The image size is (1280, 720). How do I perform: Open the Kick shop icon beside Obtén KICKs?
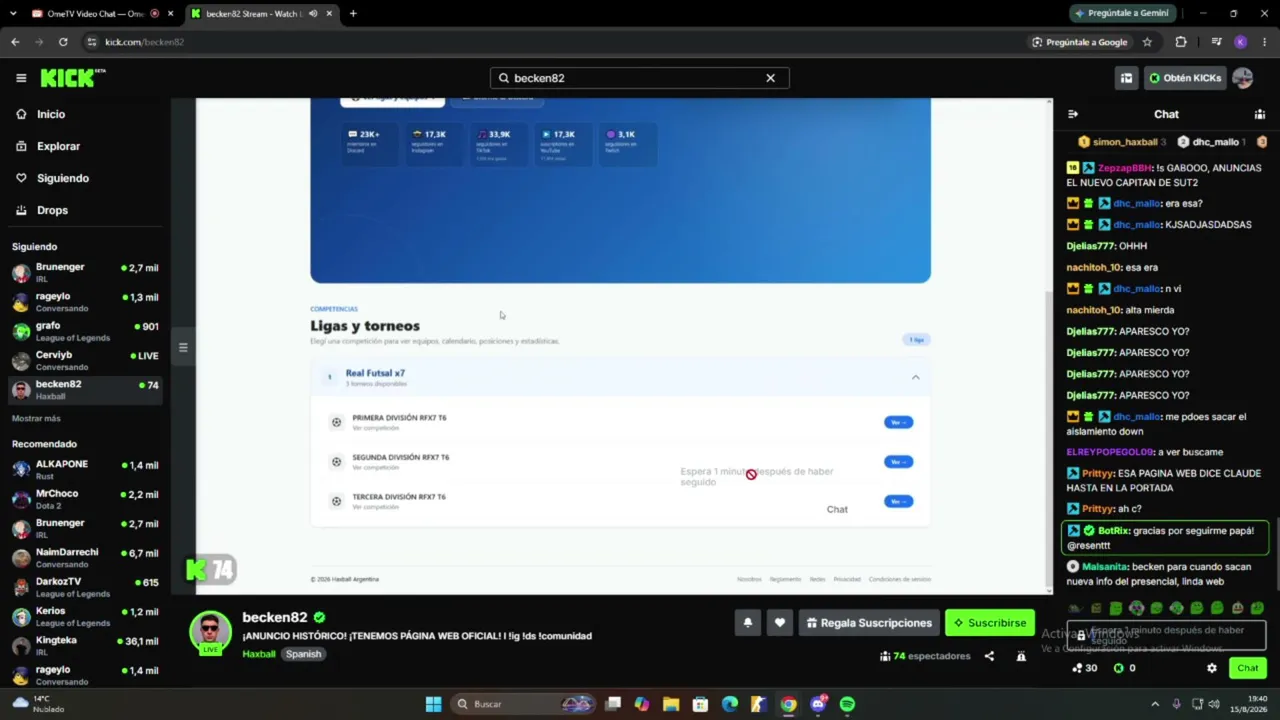point(1126,78)
